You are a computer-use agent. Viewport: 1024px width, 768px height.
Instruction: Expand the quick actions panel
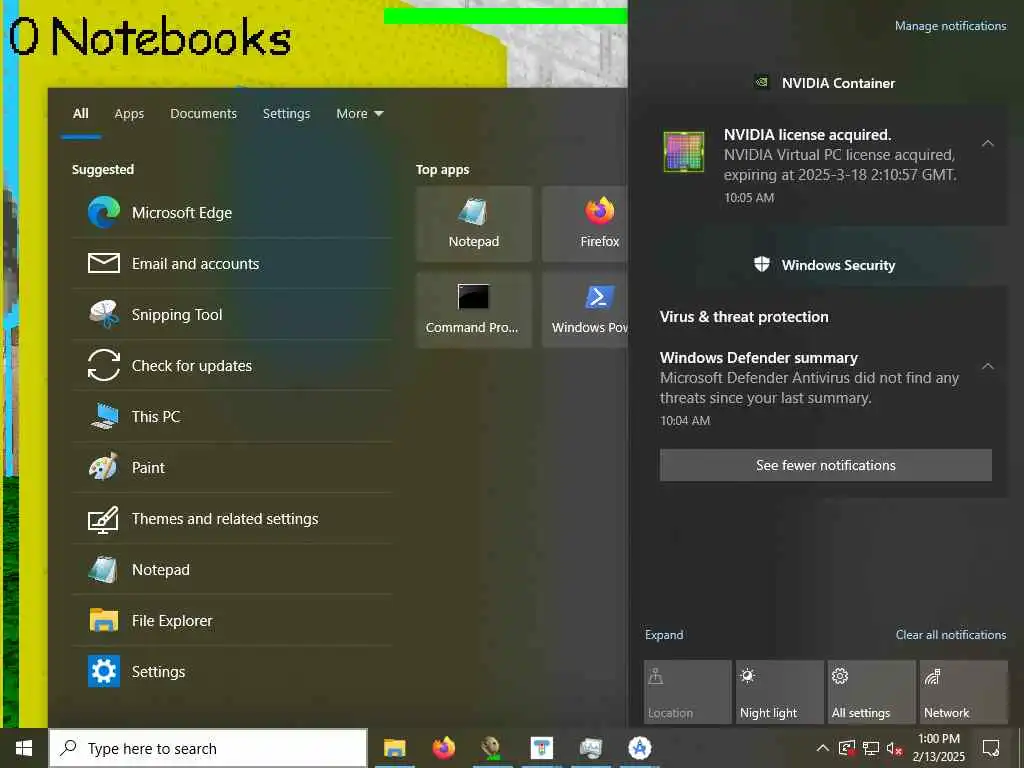click(664, 635)
